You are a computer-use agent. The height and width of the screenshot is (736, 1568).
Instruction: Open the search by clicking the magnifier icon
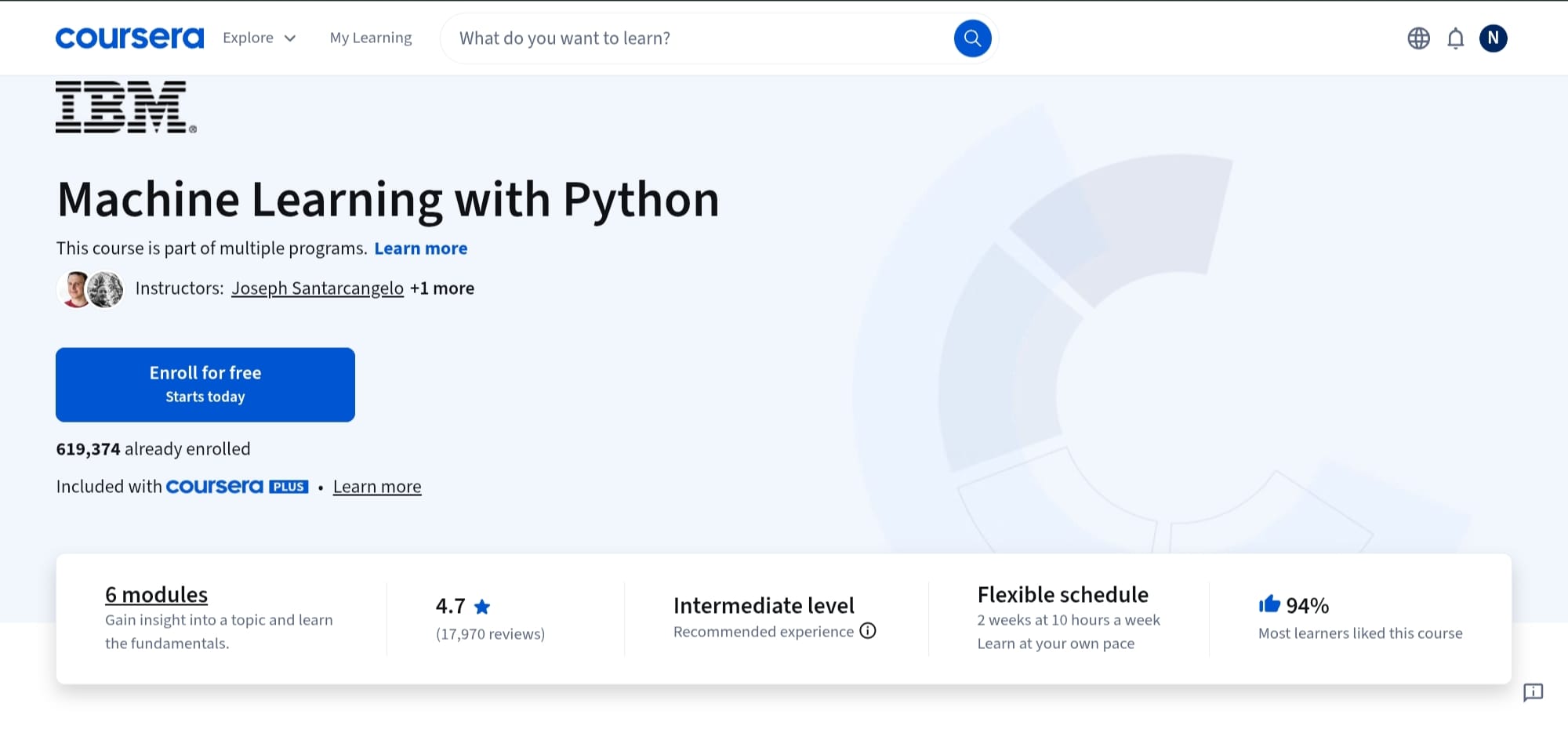[x=972, y=38]
